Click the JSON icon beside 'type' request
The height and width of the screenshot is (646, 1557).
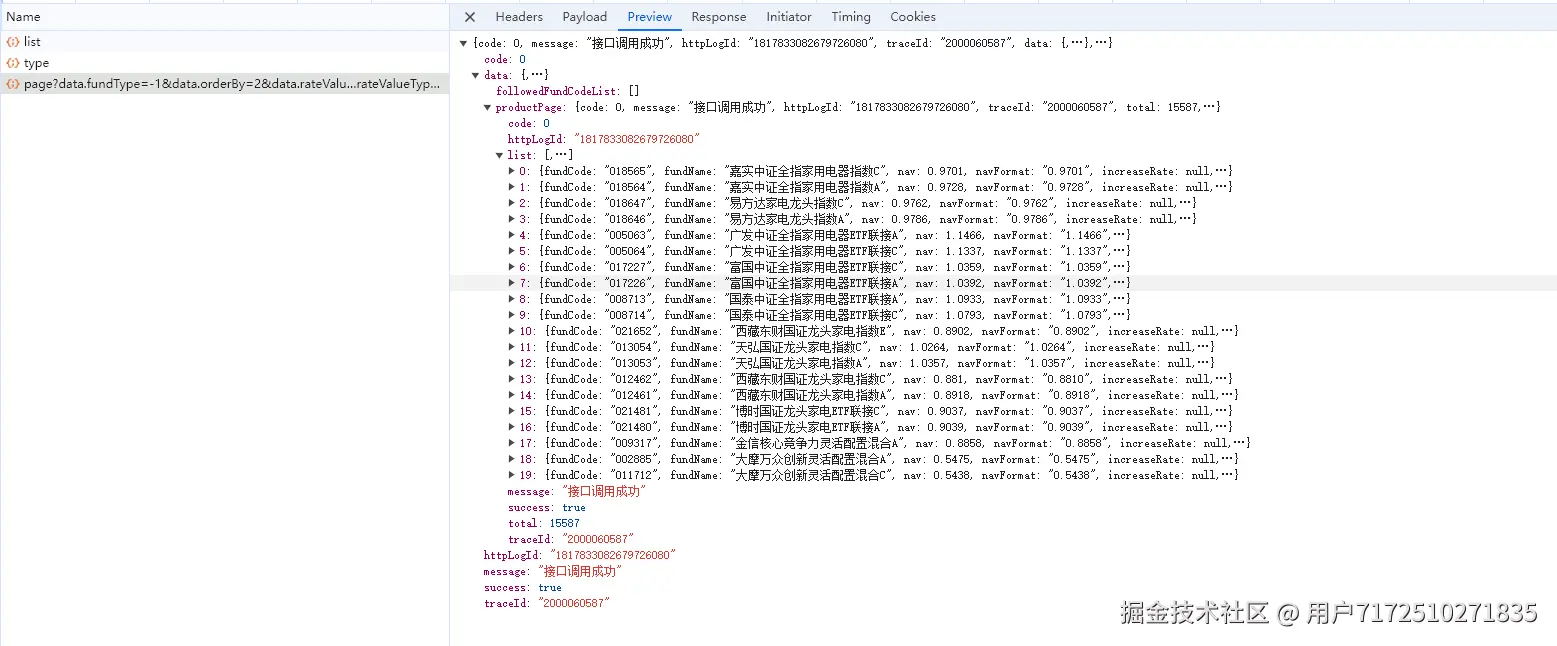click(13, 63)
